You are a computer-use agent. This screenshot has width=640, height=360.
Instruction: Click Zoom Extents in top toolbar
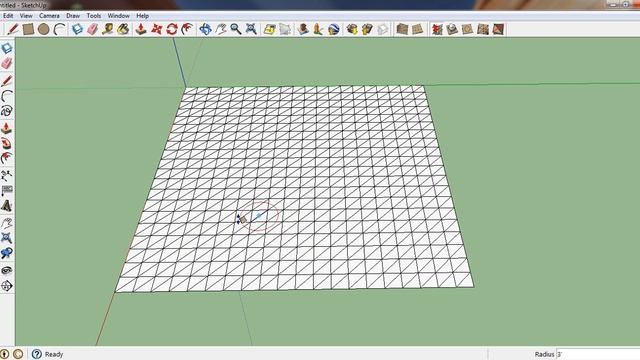[251, 29]
